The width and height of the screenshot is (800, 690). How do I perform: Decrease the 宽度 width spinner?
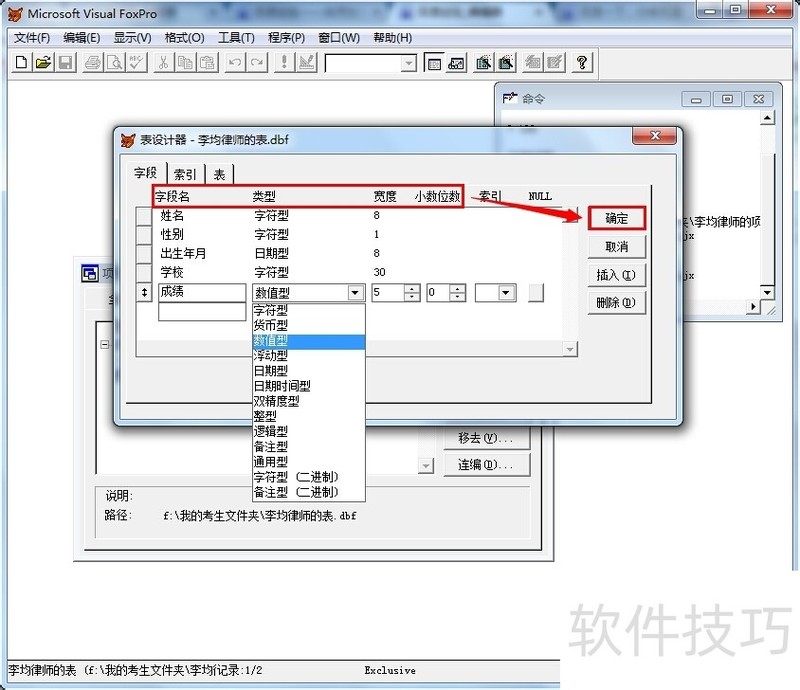pos(411,297)
